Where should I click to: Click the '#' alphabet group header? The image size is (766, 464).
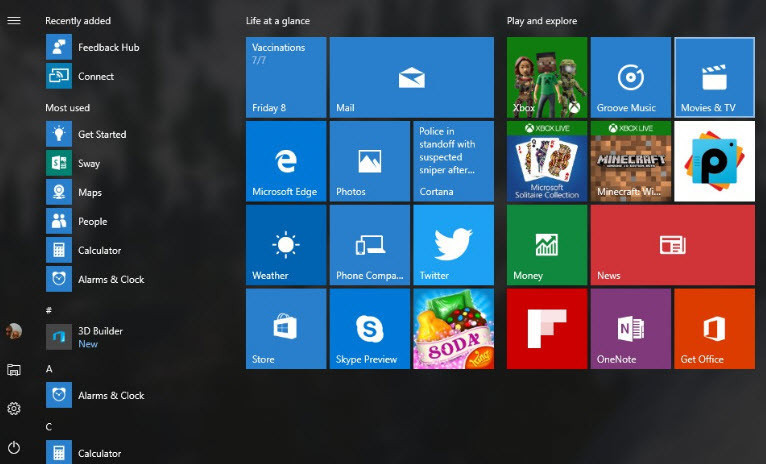coord(48,310)
